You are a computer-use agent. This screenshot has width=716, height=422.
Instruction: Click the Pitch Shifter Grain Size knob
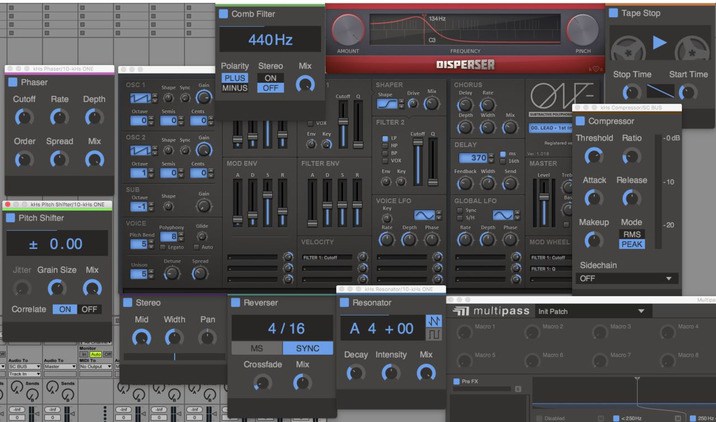[x=57, y=288]
